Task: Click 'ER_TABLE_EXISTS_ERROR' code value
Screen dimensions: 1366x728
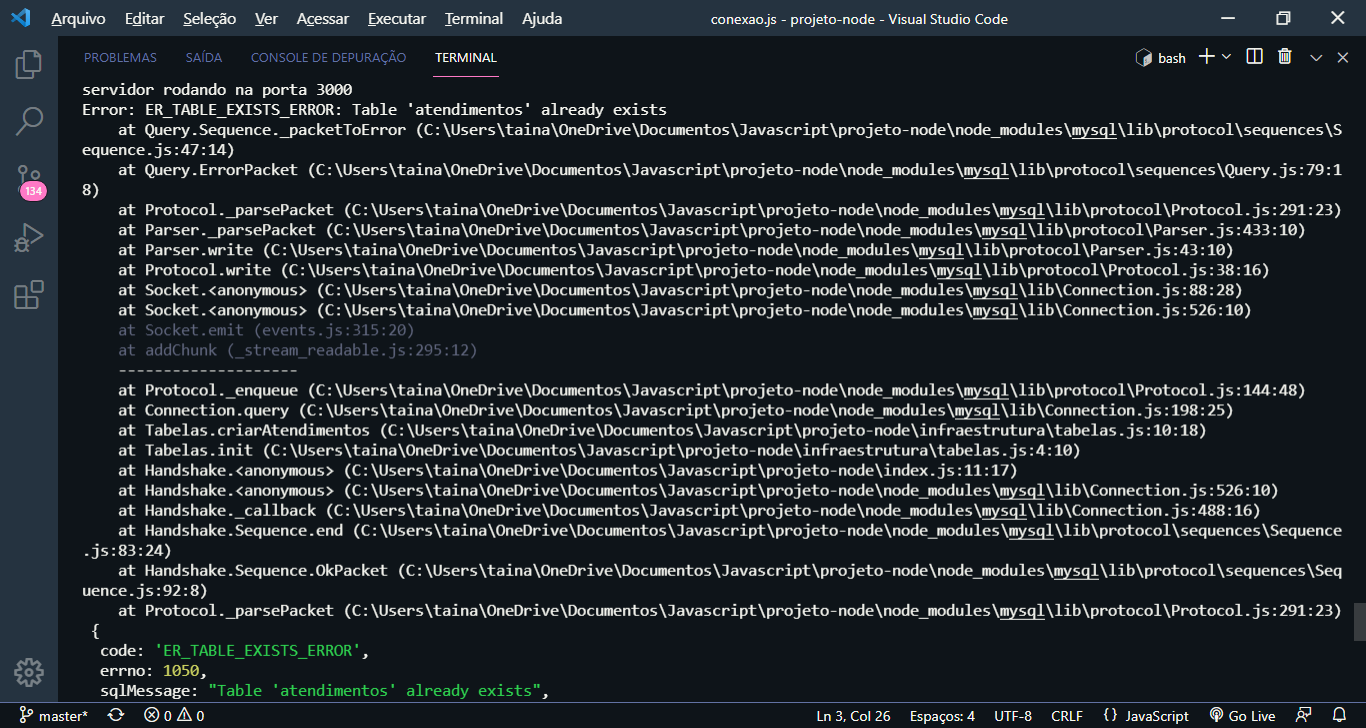Action: pos(258,650)
